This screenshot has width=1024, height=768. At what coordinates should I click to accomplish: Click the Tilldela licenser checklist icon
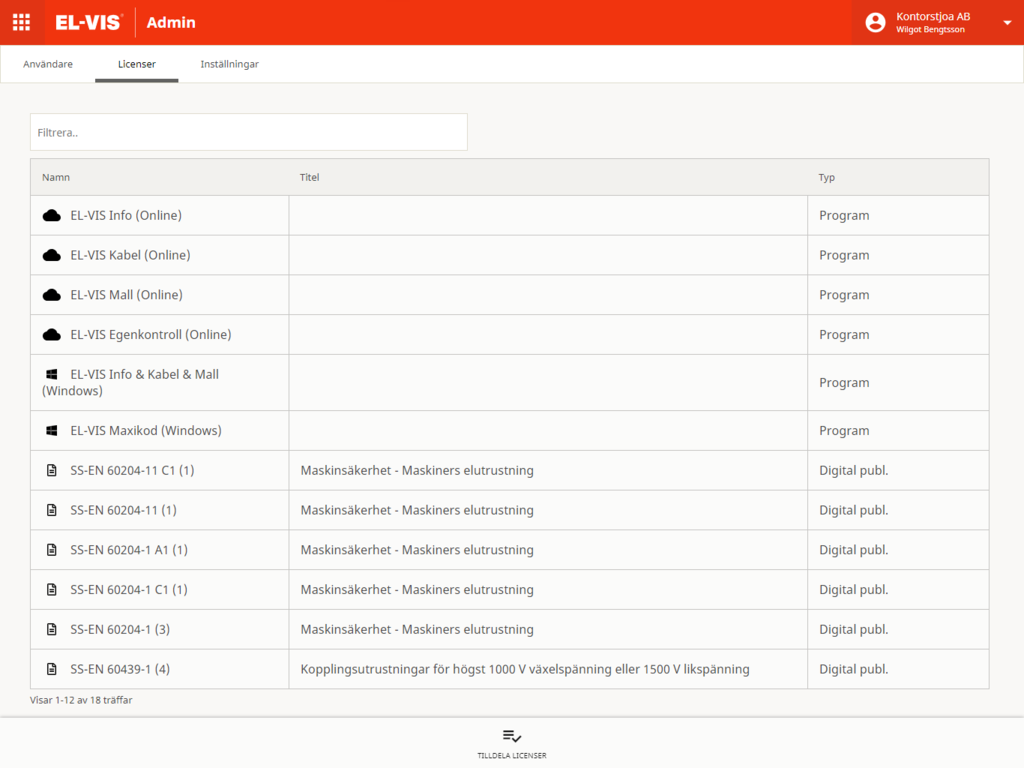[512, 736]
